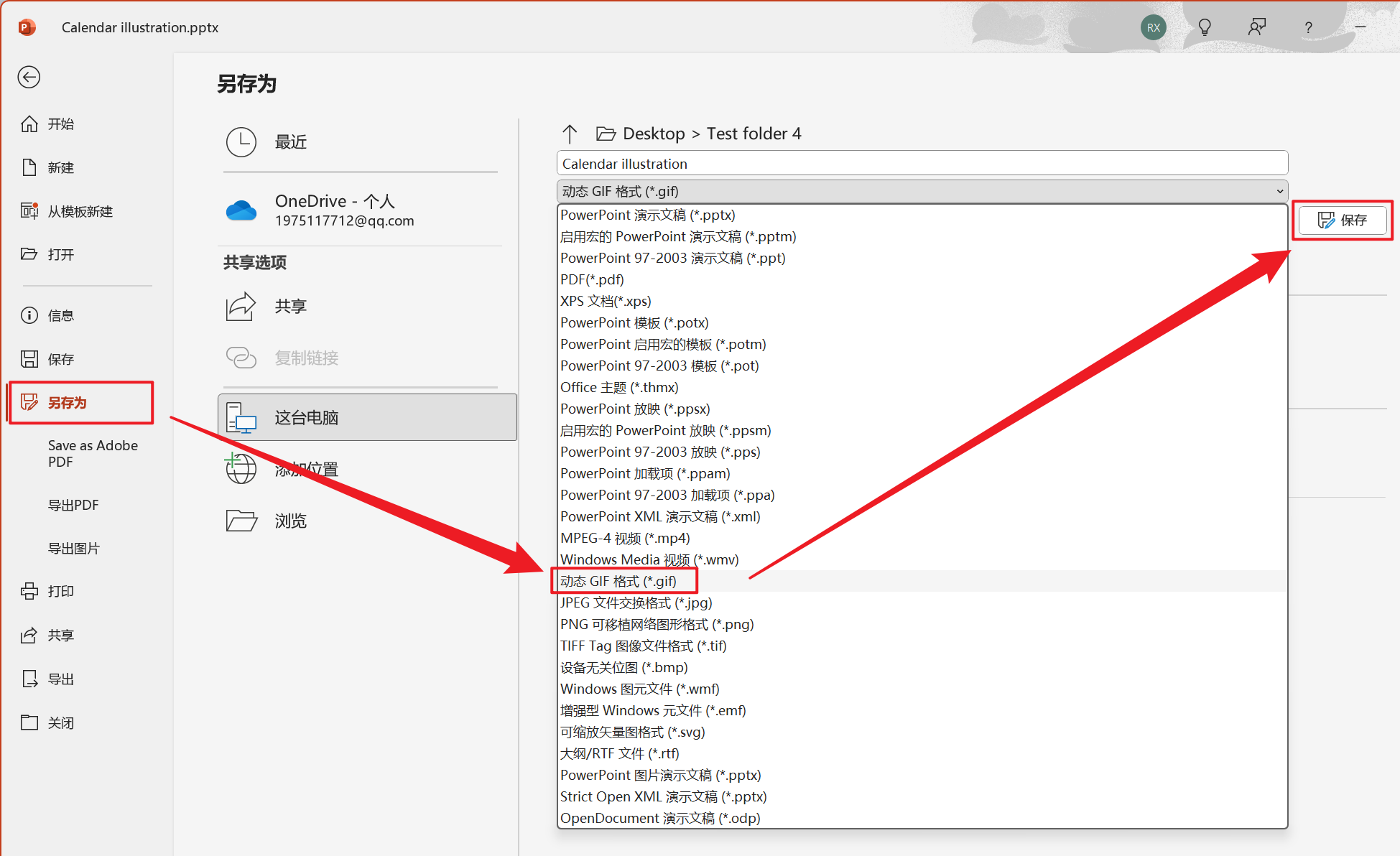Click the feedback person icon
1400x856 pixels.
[x=1256, y=27]
